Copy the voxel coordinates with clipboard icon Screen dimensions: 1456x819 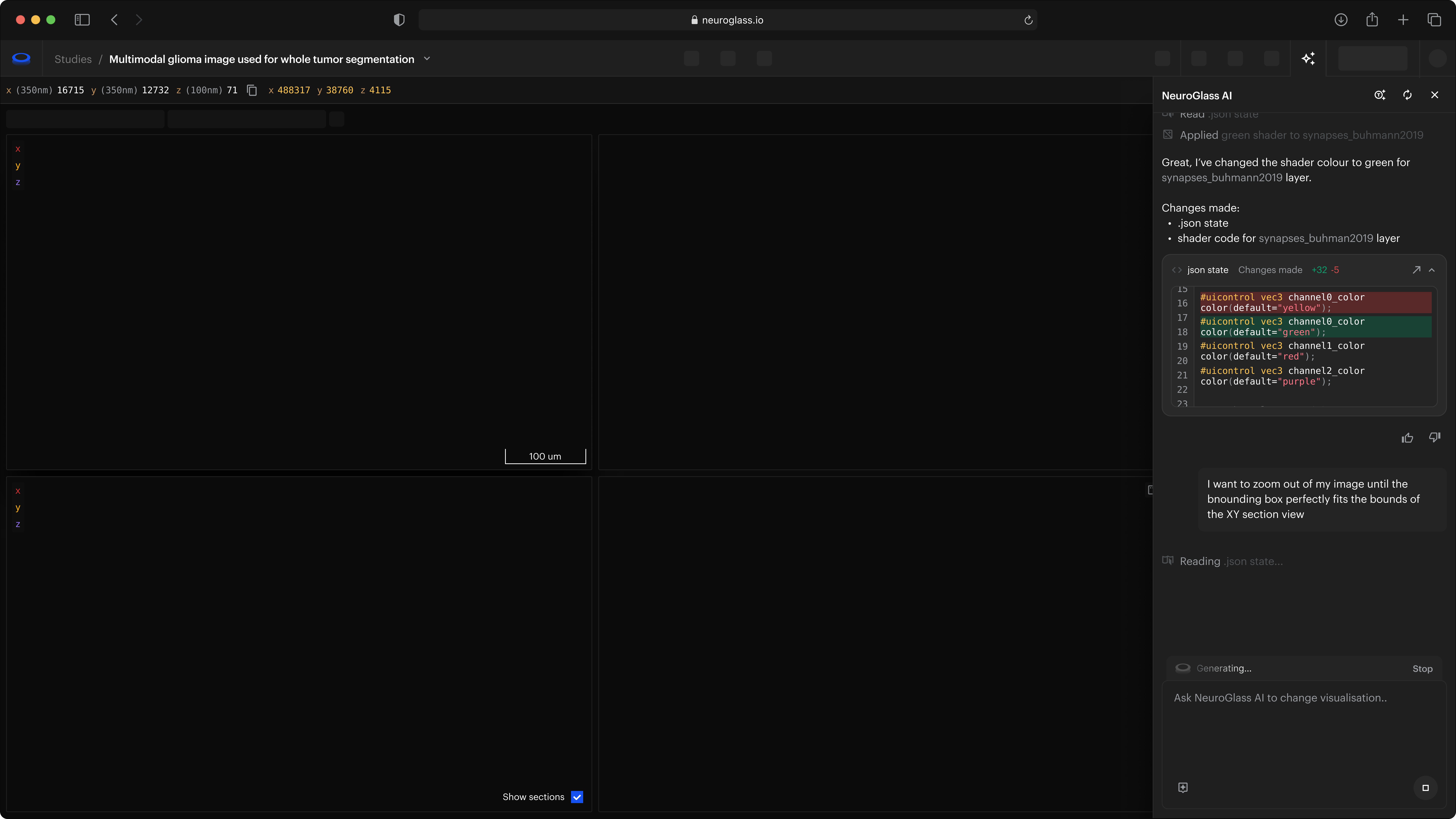252,90
